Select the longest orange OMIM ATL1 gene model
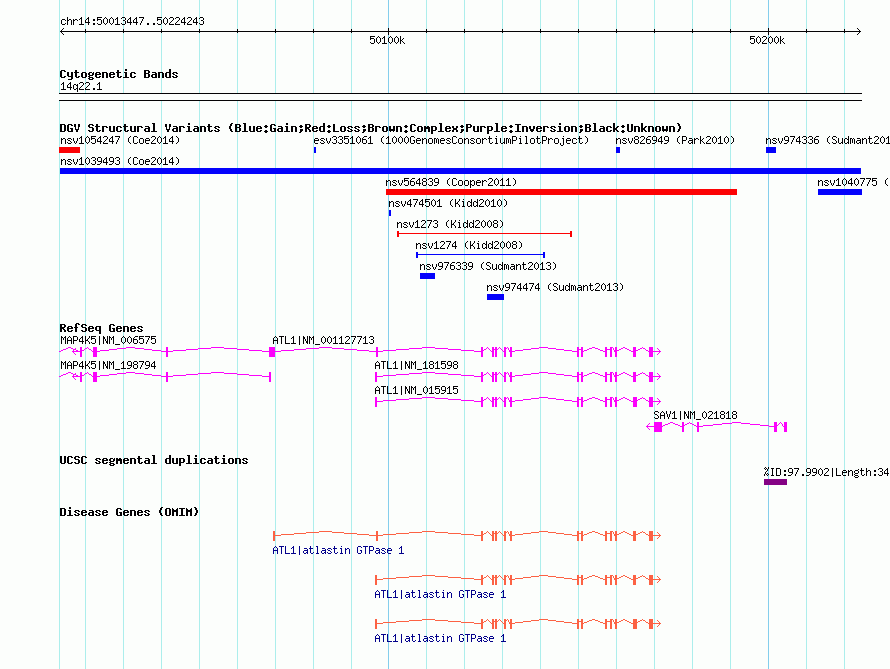 coord(467,535)
